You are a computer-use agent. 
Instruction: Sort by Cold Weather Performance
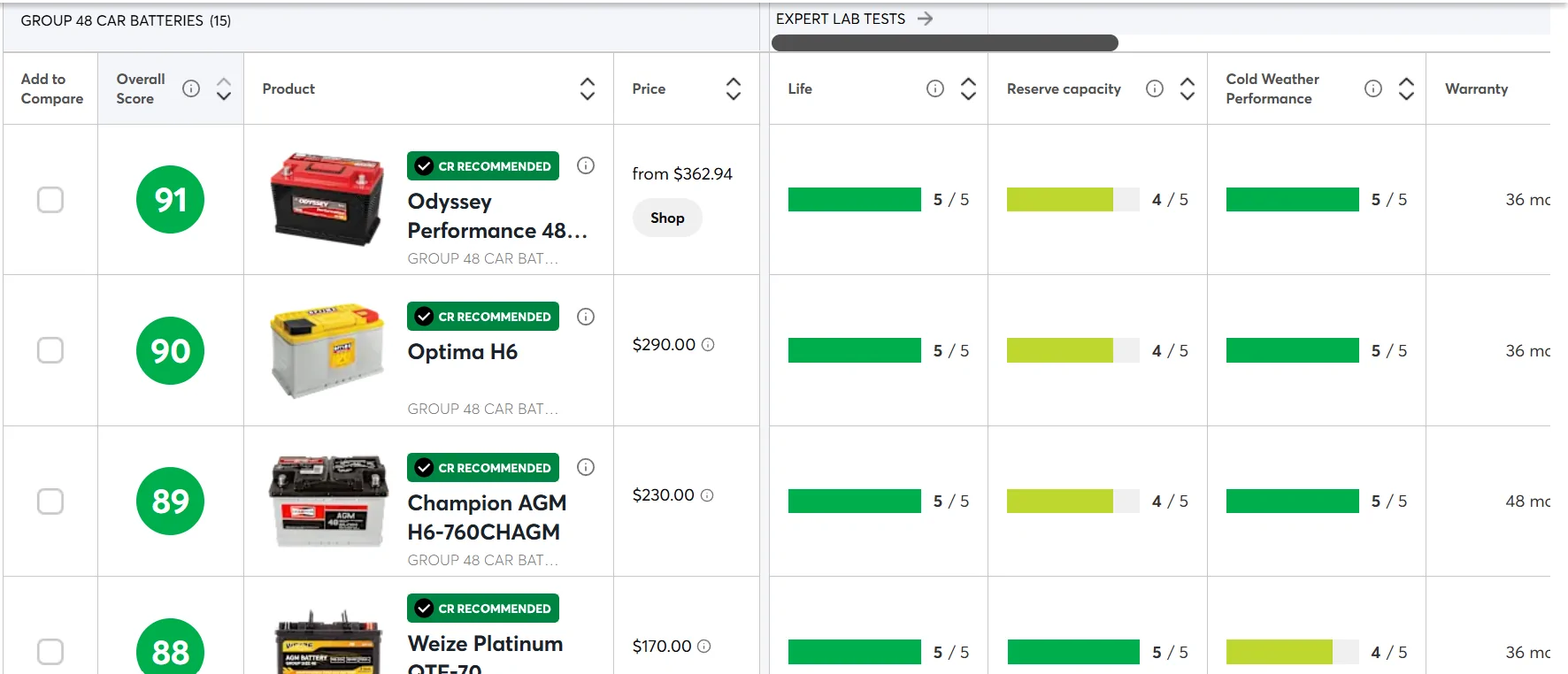coord(1407,88)
